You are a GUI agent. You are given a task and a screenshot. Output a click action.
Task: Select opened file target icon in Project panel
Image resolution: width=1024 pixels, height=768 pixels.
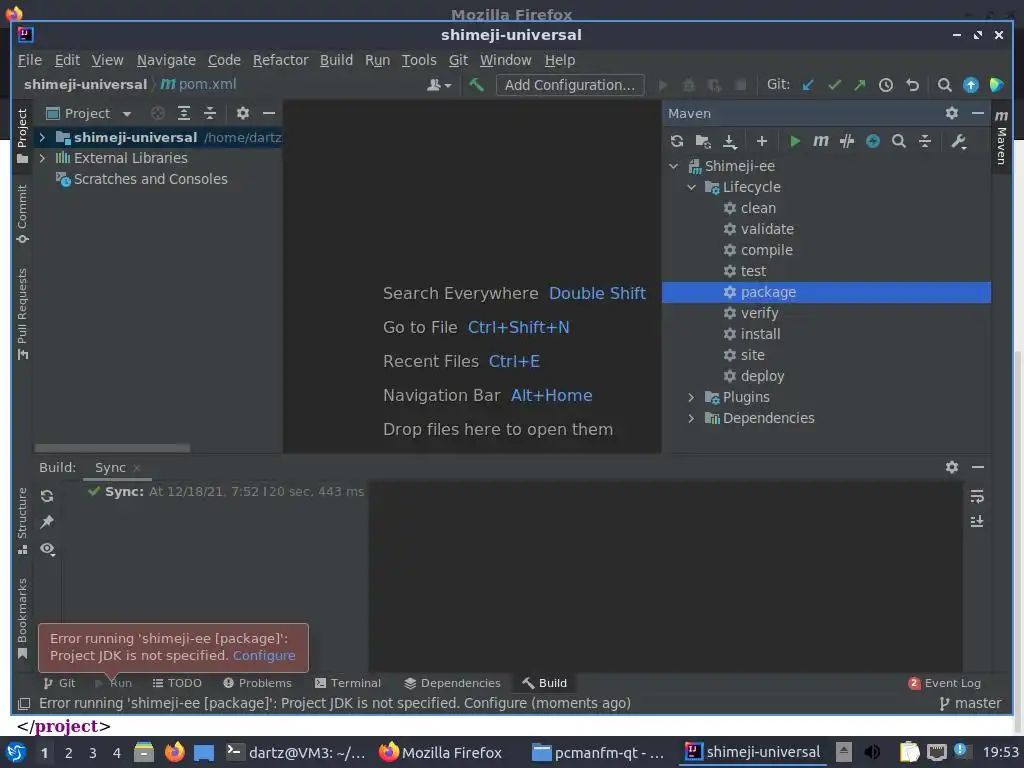[x=157, y=113]
